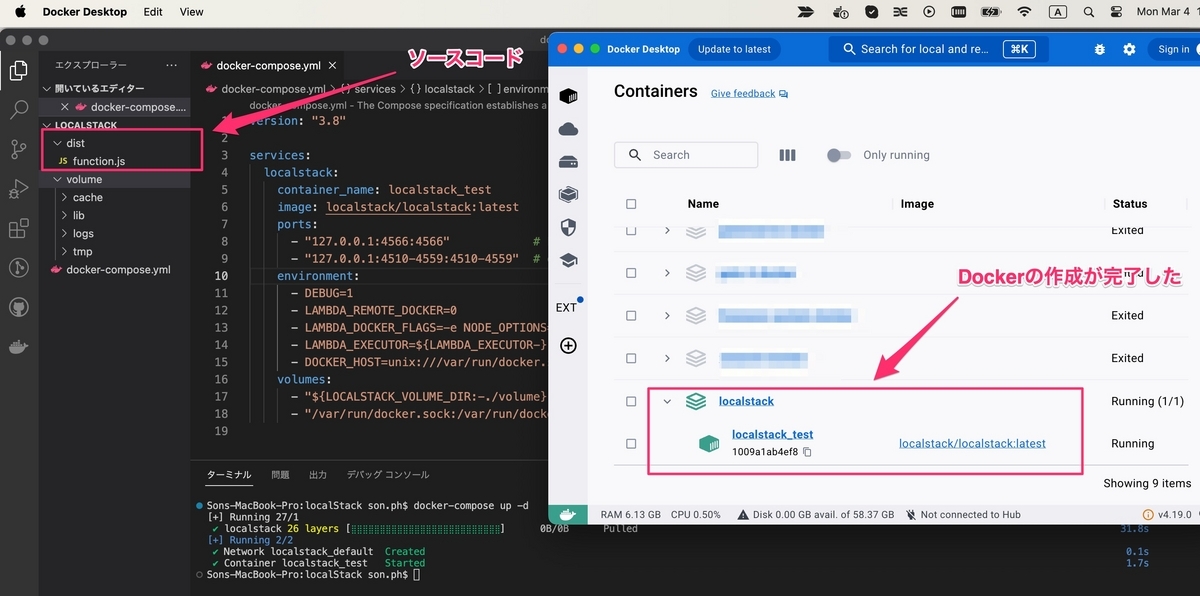This screenshot has width=1200, height=596.
Task: Click the Apple menu icon
Action: pyautogui.click(x=19, y=12)
